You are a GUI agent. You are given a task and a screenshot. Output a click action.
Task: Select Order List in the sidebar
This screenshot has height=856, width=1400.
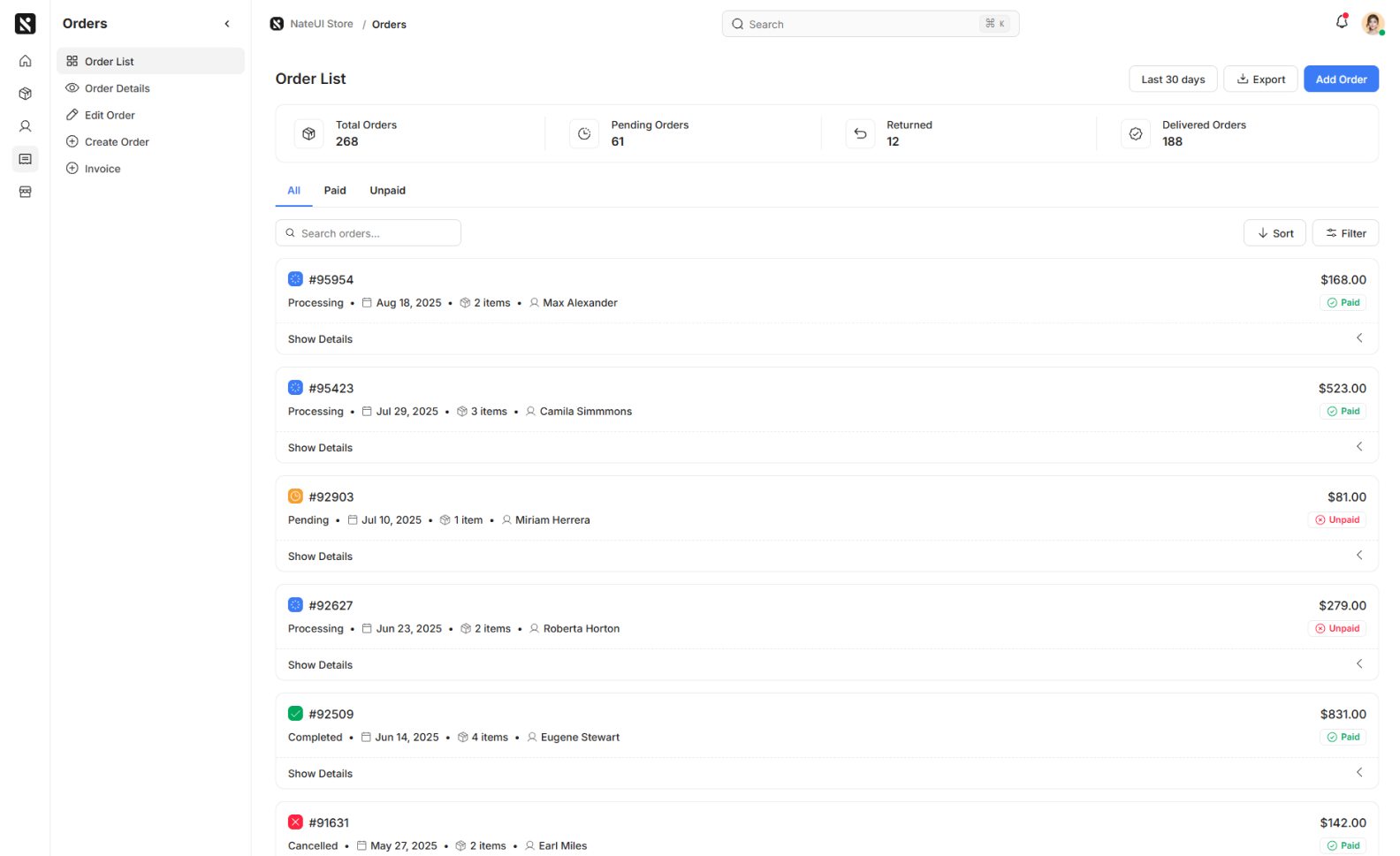[150, 61]
